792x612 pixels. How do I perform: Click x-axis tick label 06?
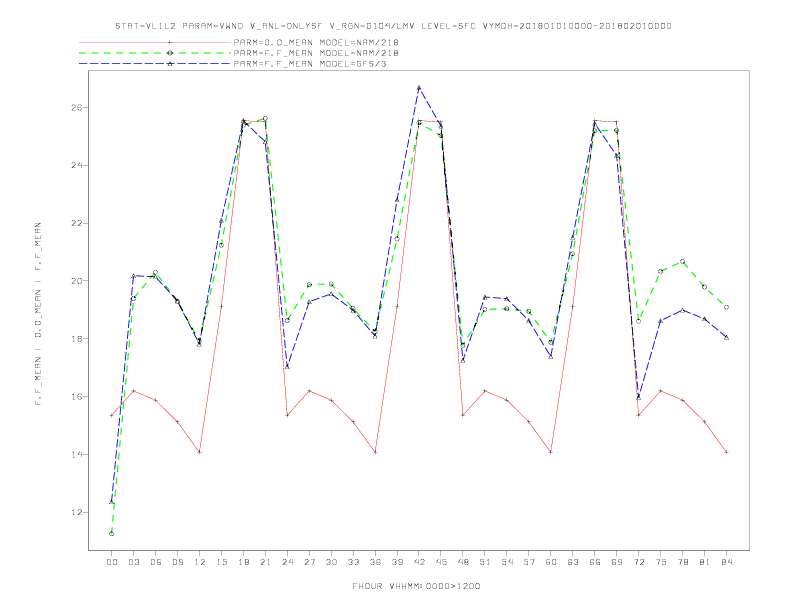156,562
